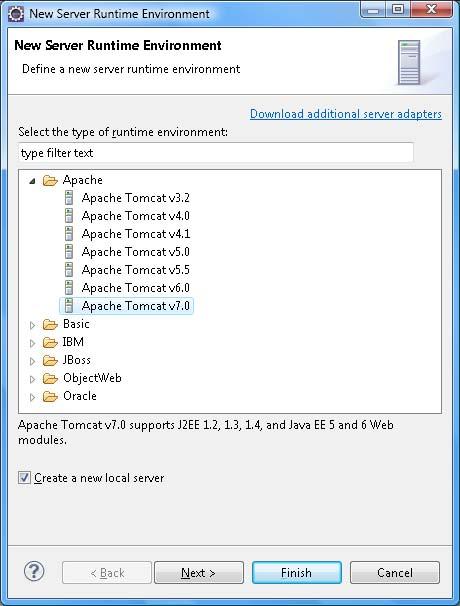Click the Apache Tomcat v3.2 server icon
This screenshot has width=460, height=606.
[69, 198]
